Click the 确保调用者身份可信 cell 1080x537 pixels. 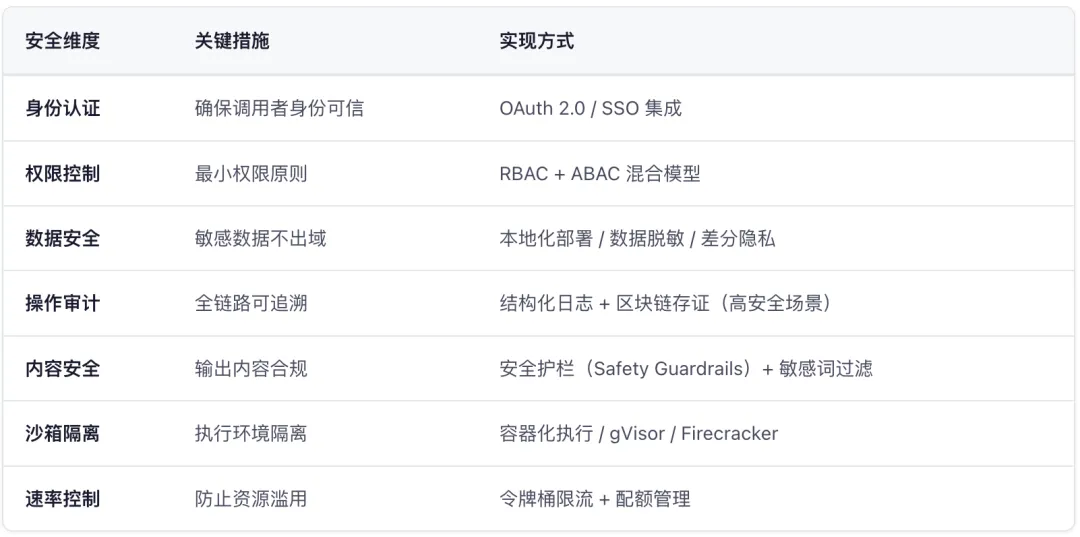pyautogui.click(x=279, y=108)
